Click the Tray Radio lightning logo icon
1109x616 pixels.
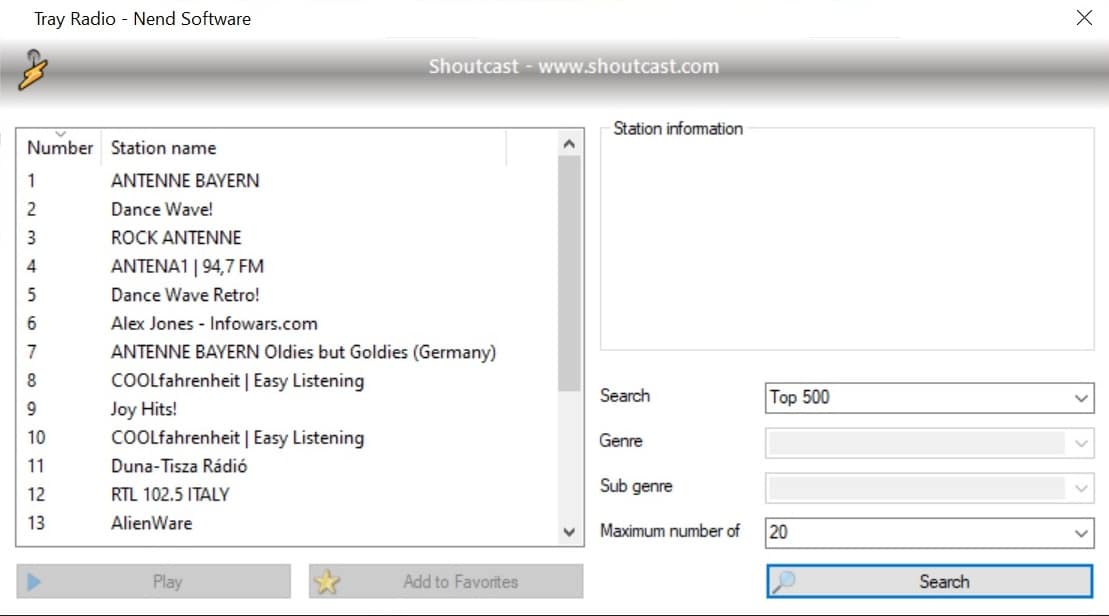click(33, 68)
